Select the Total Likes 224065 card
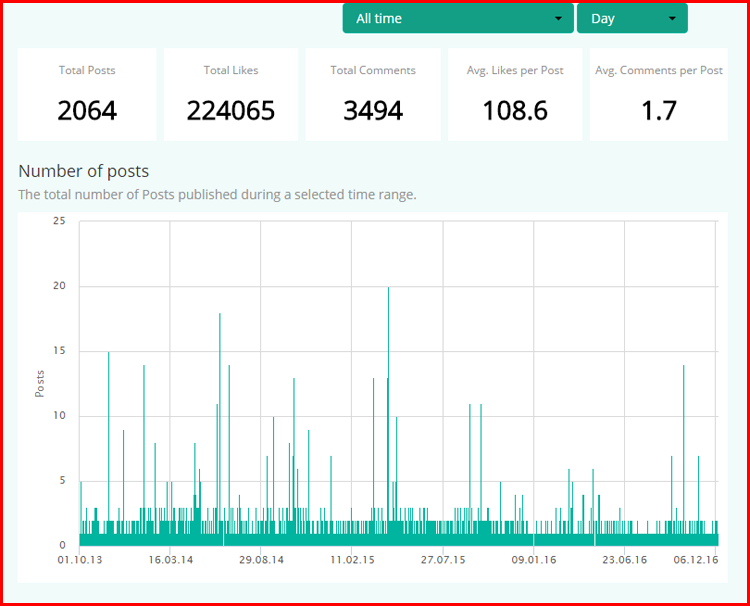 pos(231,94)
